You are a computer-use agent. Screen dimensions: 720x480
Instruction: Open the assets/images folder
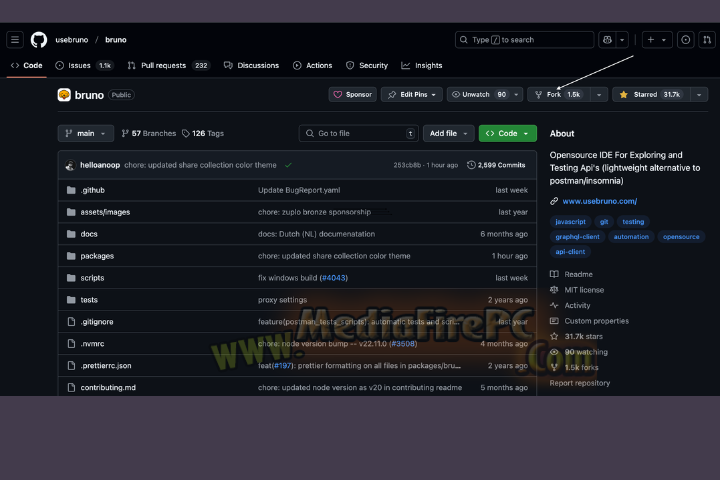(105, 212)
